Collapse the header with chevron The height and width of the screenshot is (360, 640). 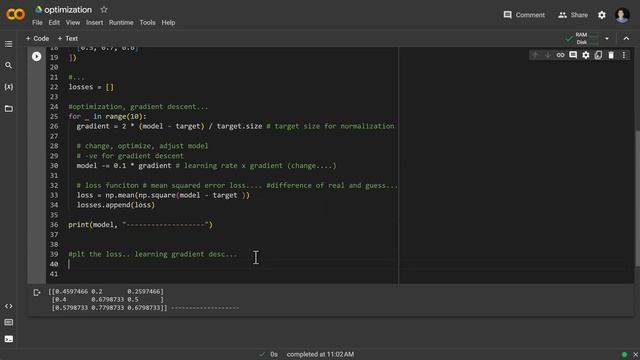click(626, 38)
